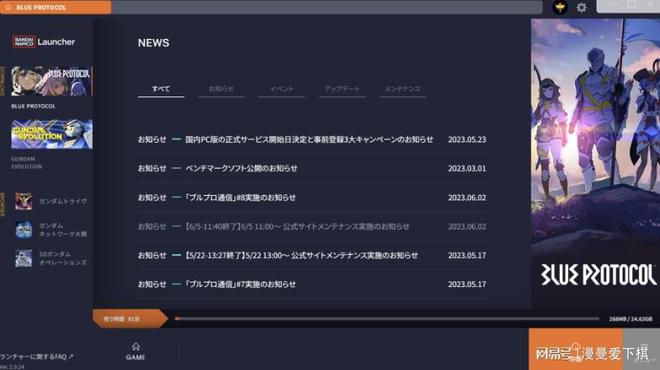Select the Blue Protocol game thumbnail
Screen dimensions: 660x370
(52, 81)
